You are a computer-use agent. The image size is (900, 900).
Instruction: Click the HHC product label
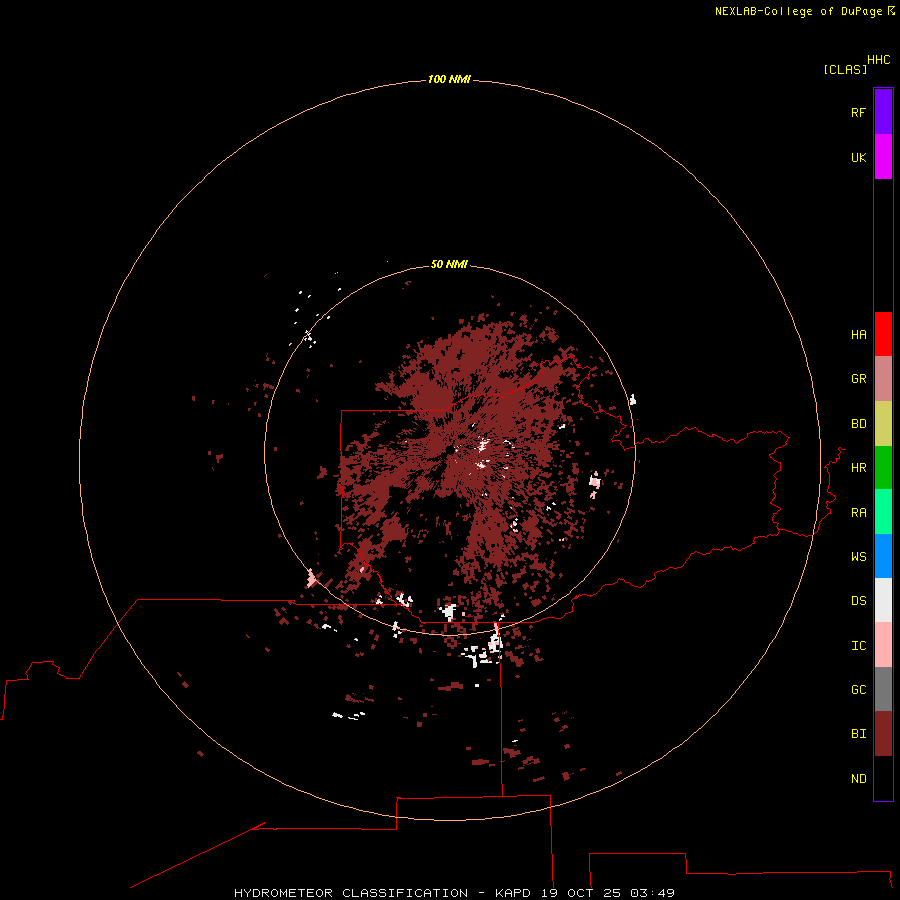(x=879, y=60)
